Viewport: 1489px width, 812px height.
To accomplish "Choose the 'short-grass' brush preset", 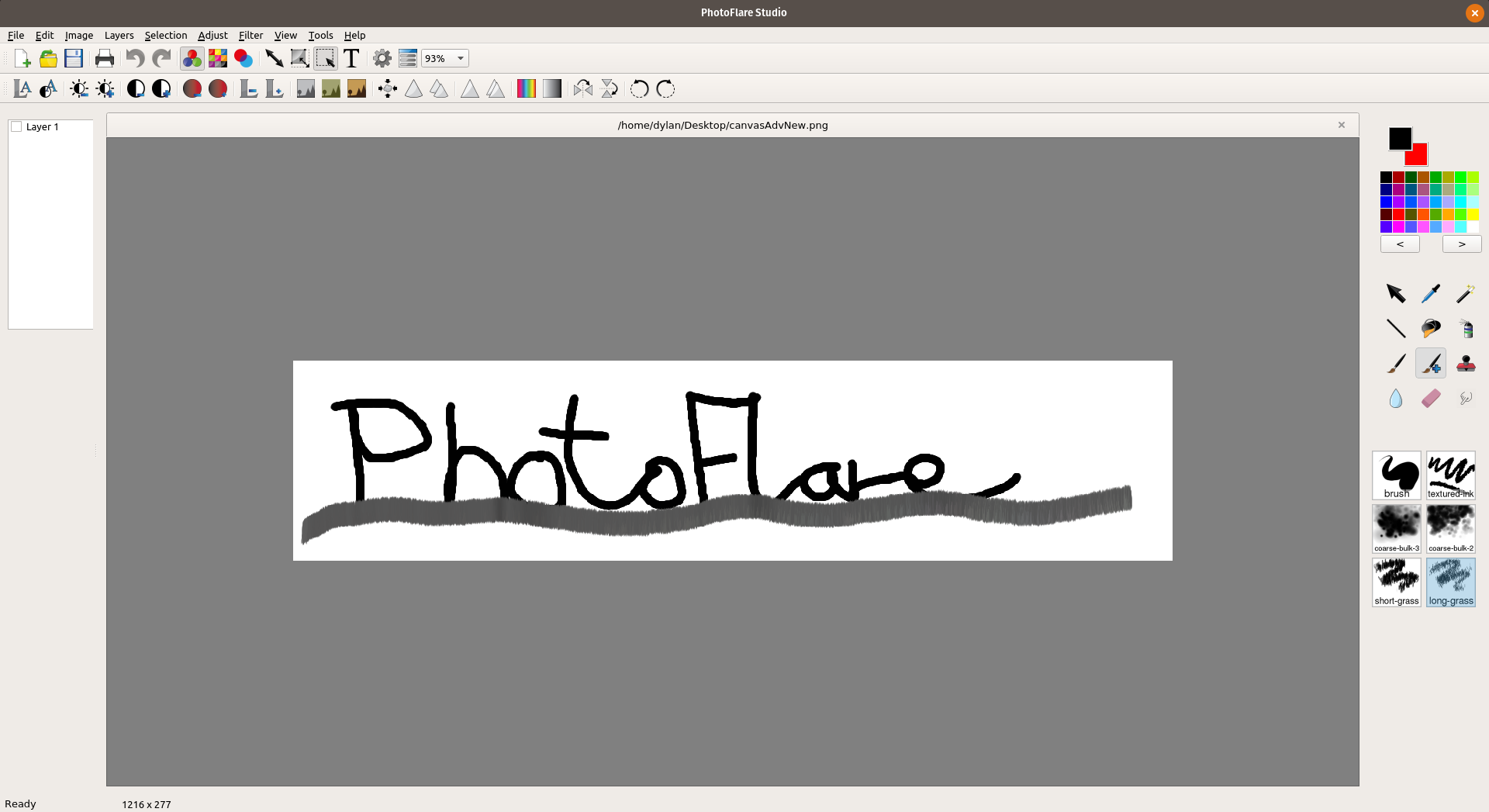I will tap(1397, 582).
